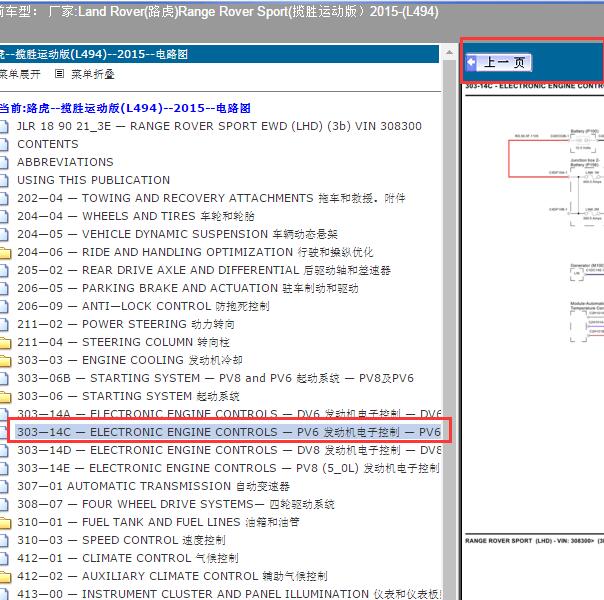Screen dimensions: 604x600
Task: Expand 412-02 Auxiliary Climate Control folder
Action: (x=172, y=576)
